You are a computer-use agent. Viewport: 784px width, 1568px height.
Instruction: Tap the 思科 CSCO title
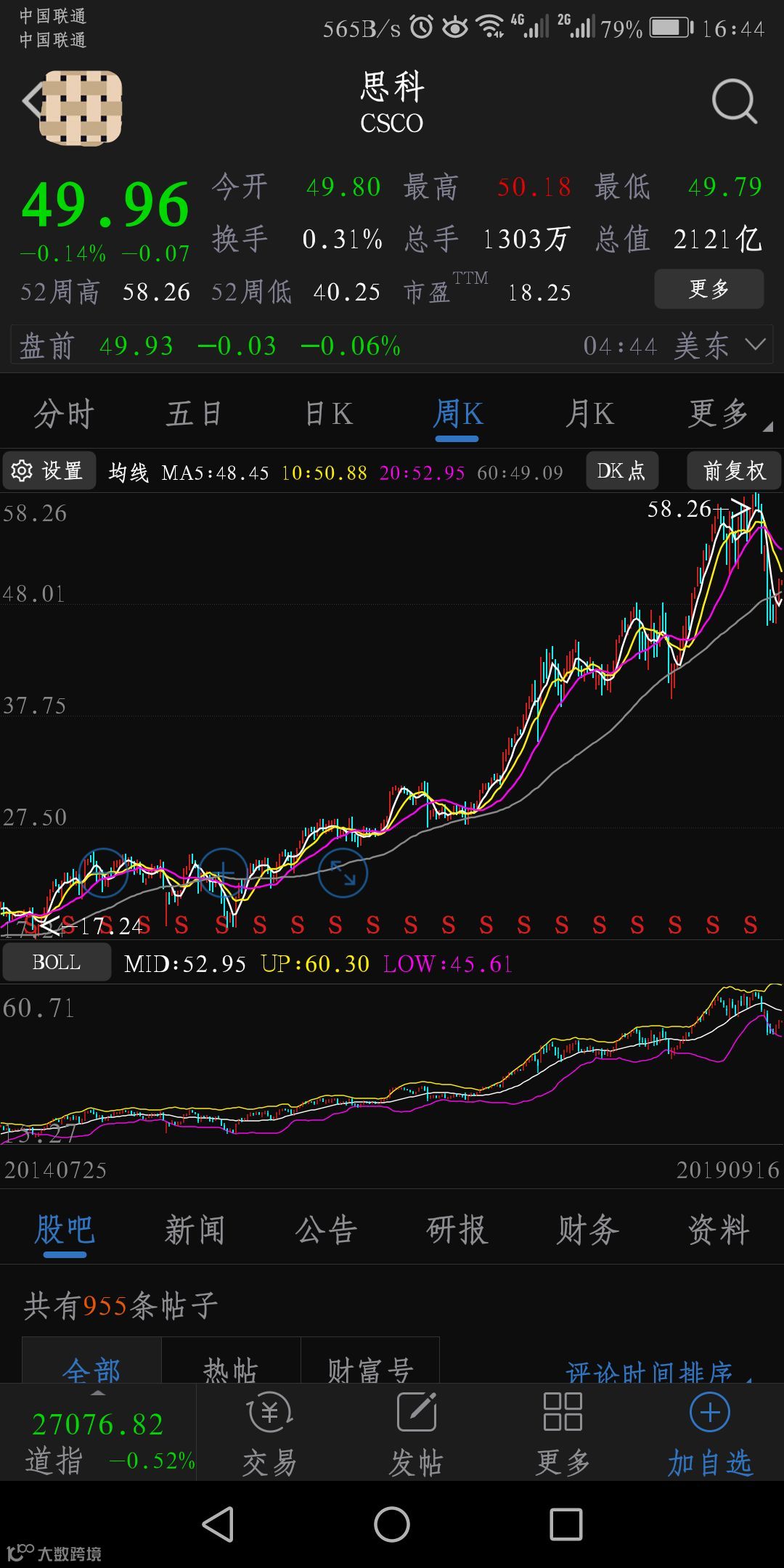[392, 102]
